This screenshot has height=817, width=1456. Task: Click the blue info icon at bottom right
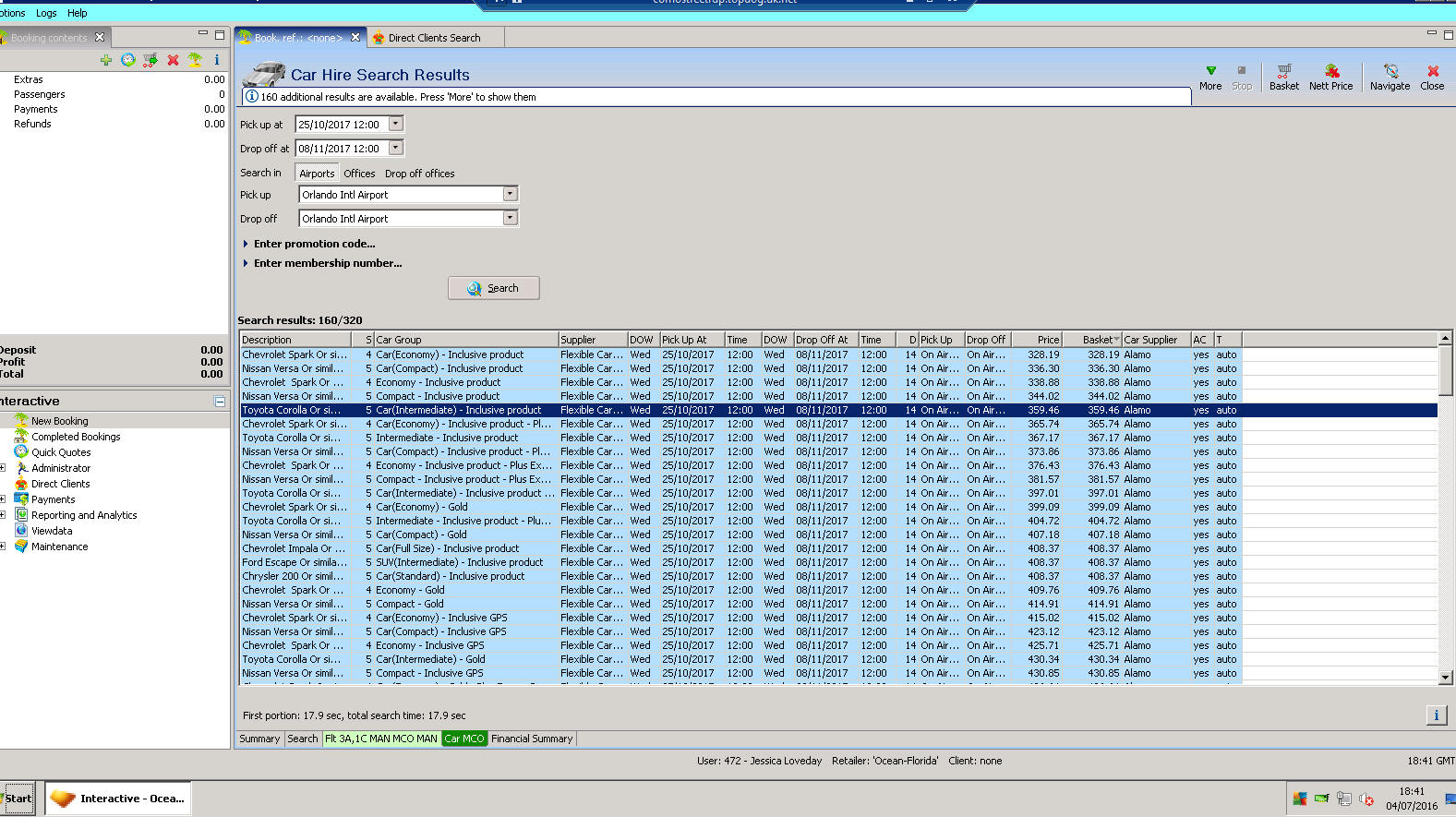(x=1436, y=715)
